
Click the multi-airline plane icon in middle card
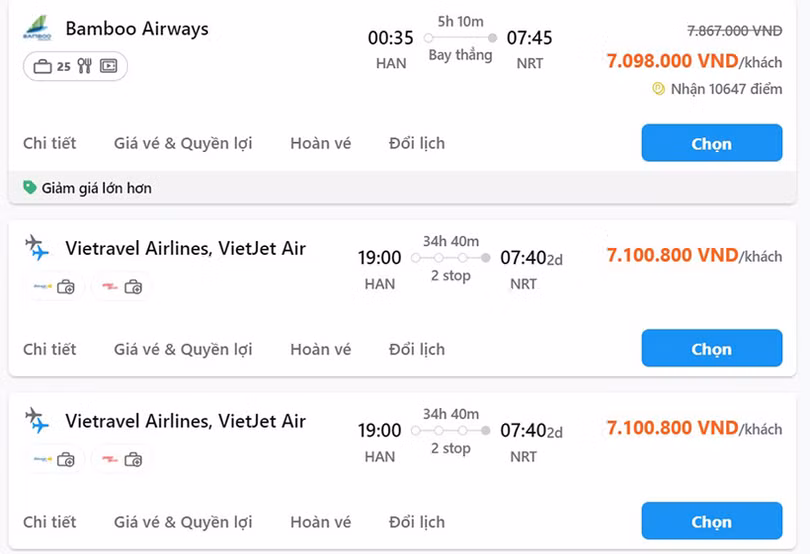37,247
